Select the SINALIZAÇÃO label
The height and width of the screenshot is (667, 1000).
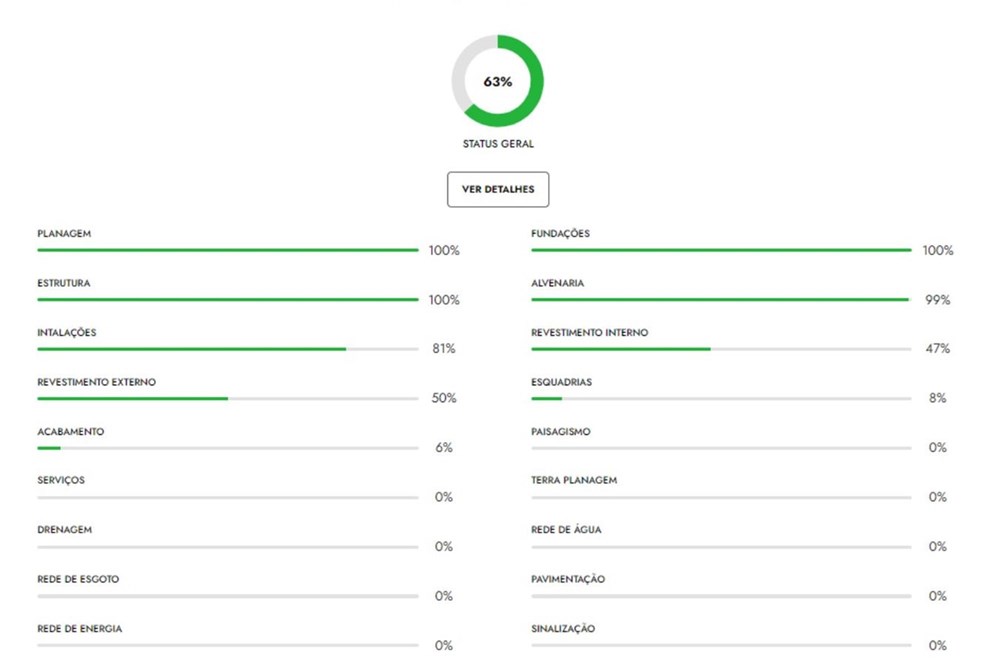[x=563, y=629]
